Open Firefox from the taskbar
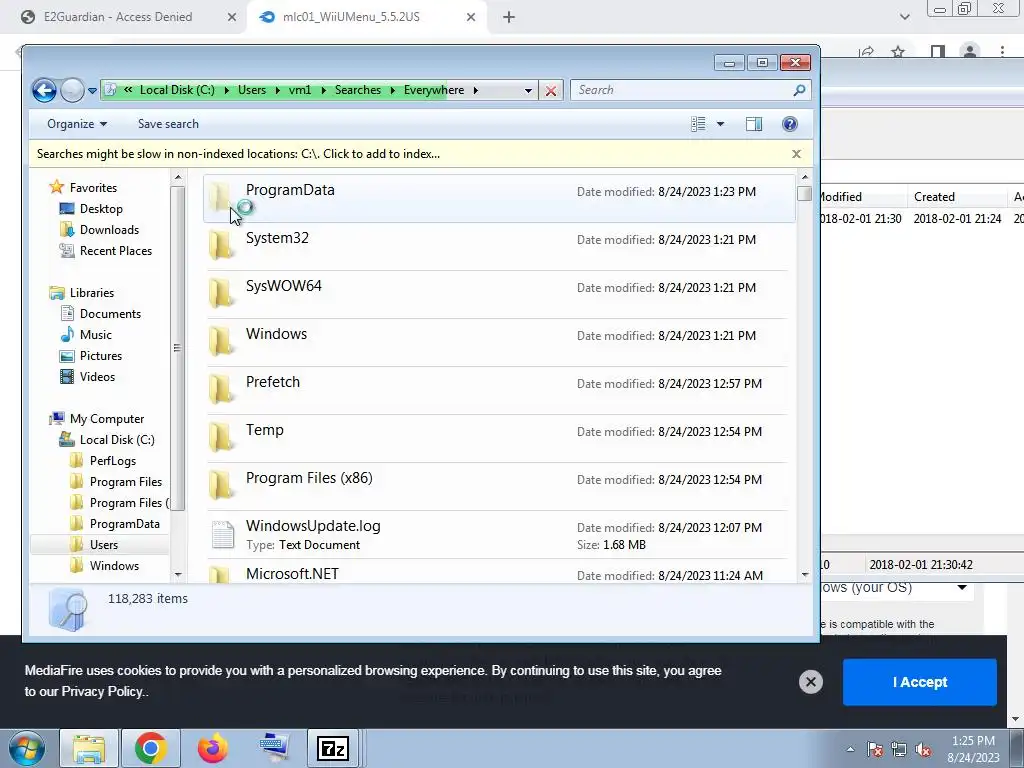The width and height of the screenshot is (1024, 768). point(212,748)
